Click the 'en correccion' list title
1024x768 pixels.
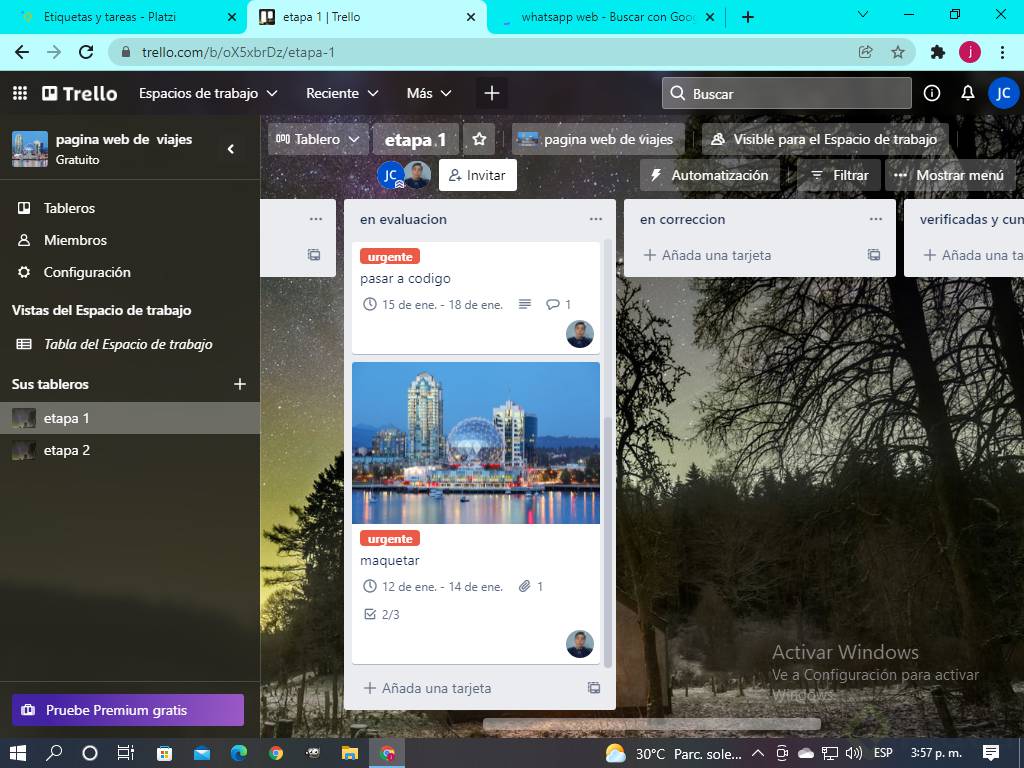click(x=682, y=219)
